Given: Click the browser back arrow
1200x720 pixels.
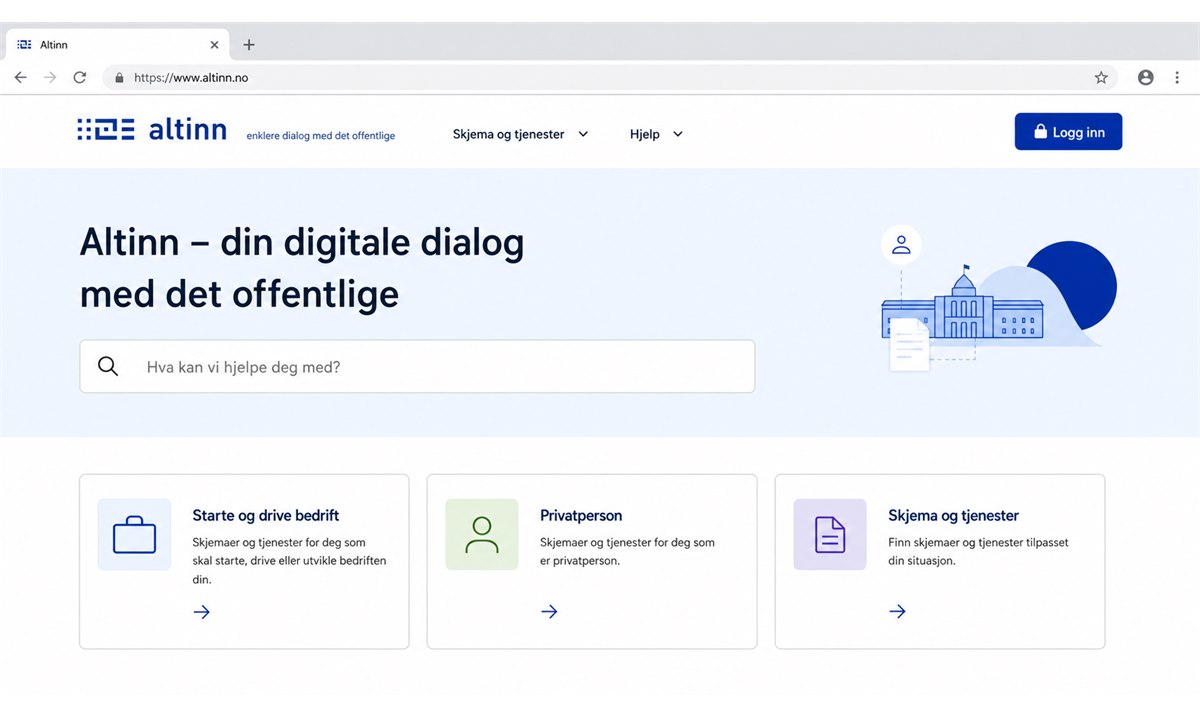Looking at the screenshot, I should (21, 77).
